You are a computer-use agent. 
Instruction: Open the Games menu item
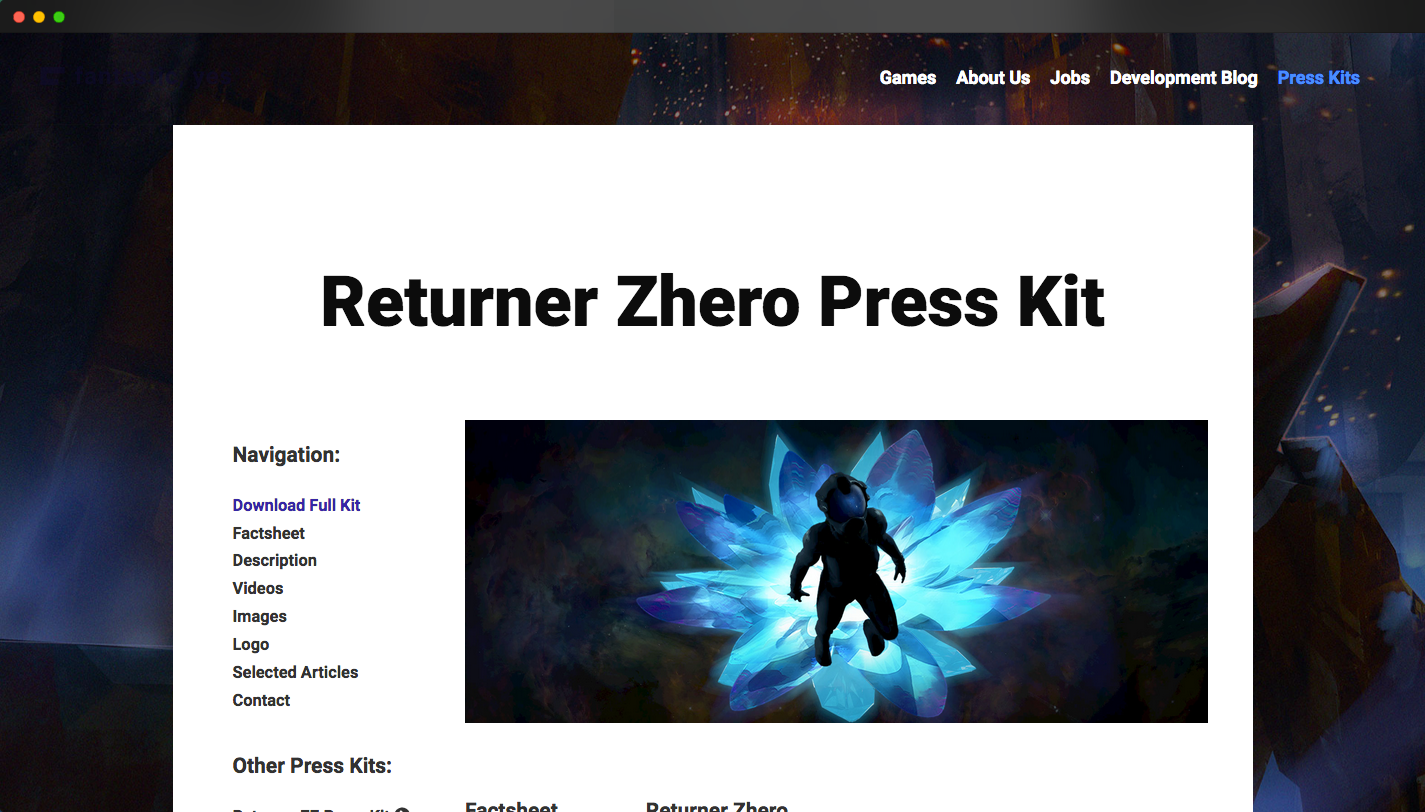click(907, 78)
